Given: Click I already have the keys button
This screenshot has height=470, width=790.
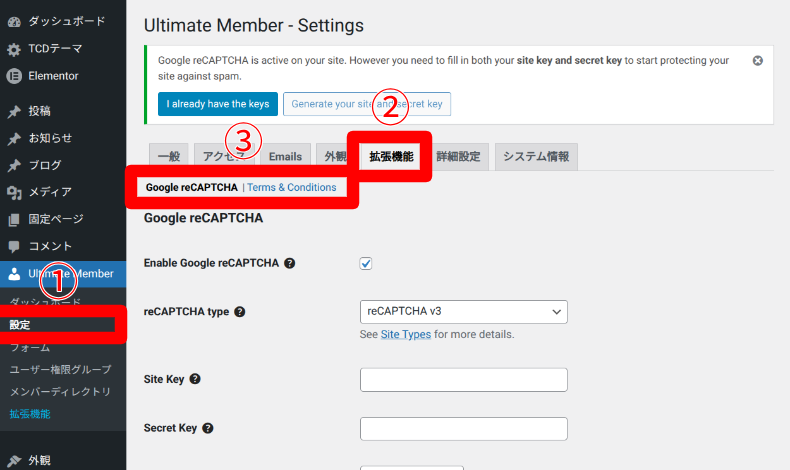Looking at the screenshot, I should pos(218,104).
